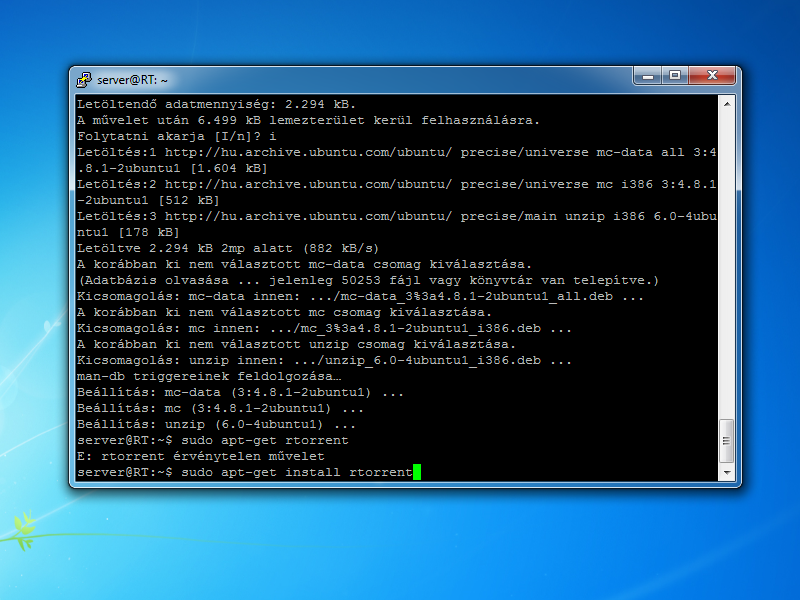Close the server@RT PuTTY window
The height and width of the screenshot is (600, 800).
pyautogui.click(x=711, y=76)
